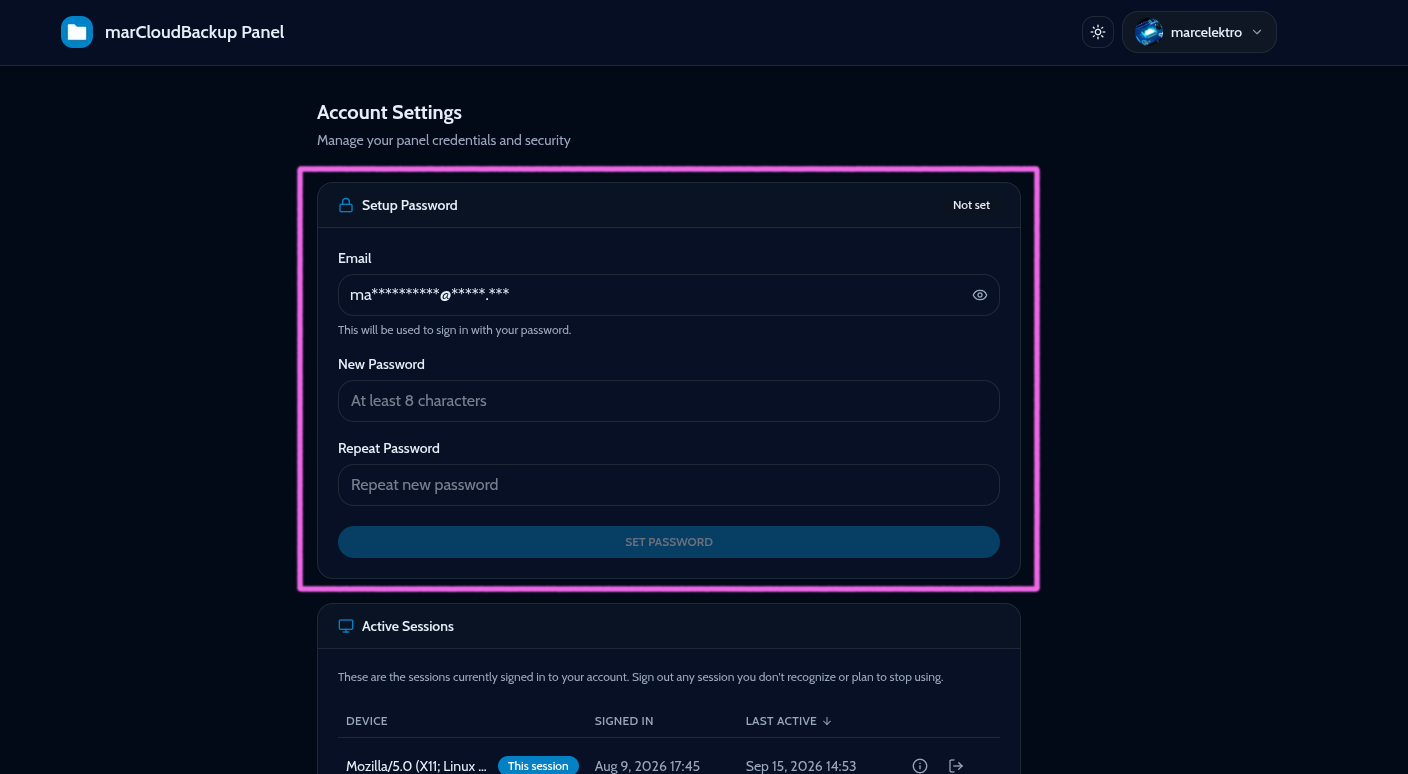Click the monitor icon beside Active Sessions

pos(346,626)
